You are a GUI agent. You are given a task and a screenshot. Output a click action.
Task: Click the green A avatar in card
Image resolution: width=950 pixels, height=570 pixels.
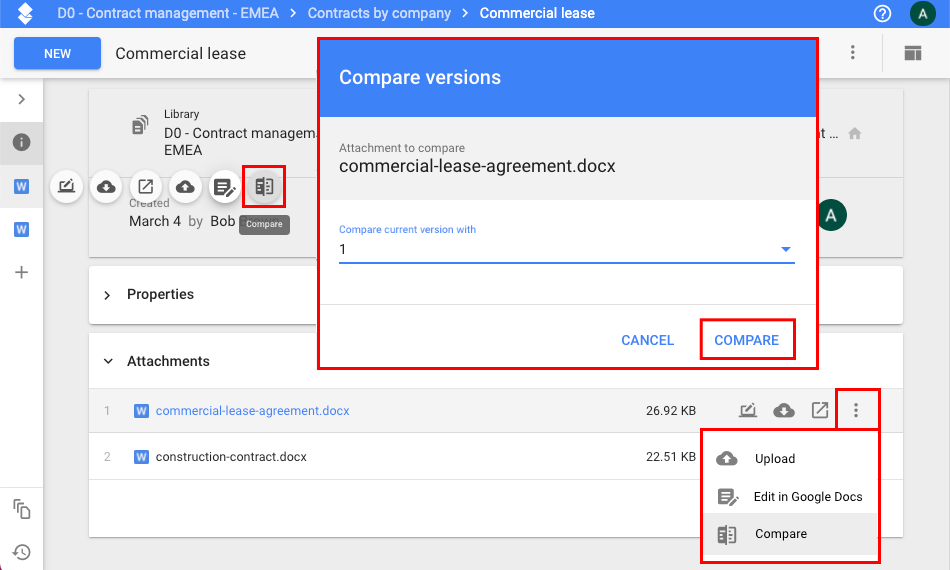pyautogui.click(x=831, y=215)
